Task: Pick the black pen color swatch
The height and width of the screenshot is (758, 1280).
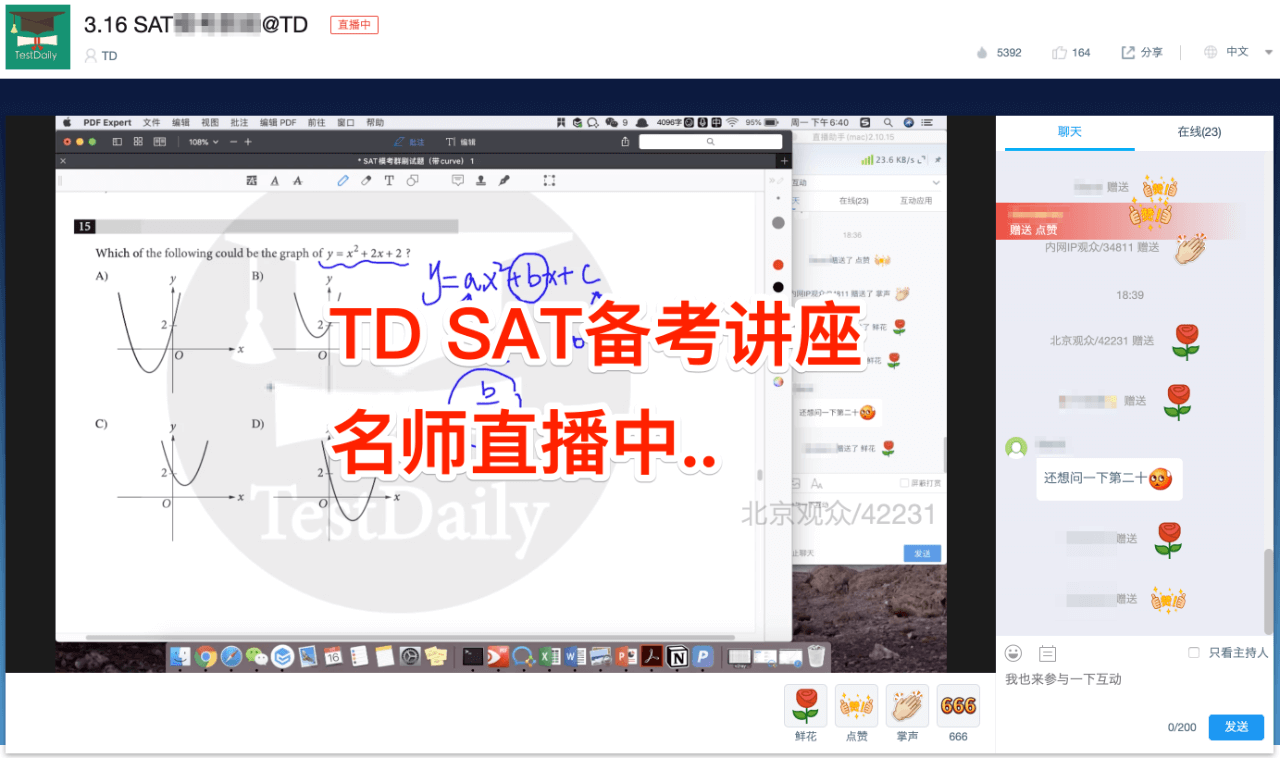Action: tap(778, 287)
